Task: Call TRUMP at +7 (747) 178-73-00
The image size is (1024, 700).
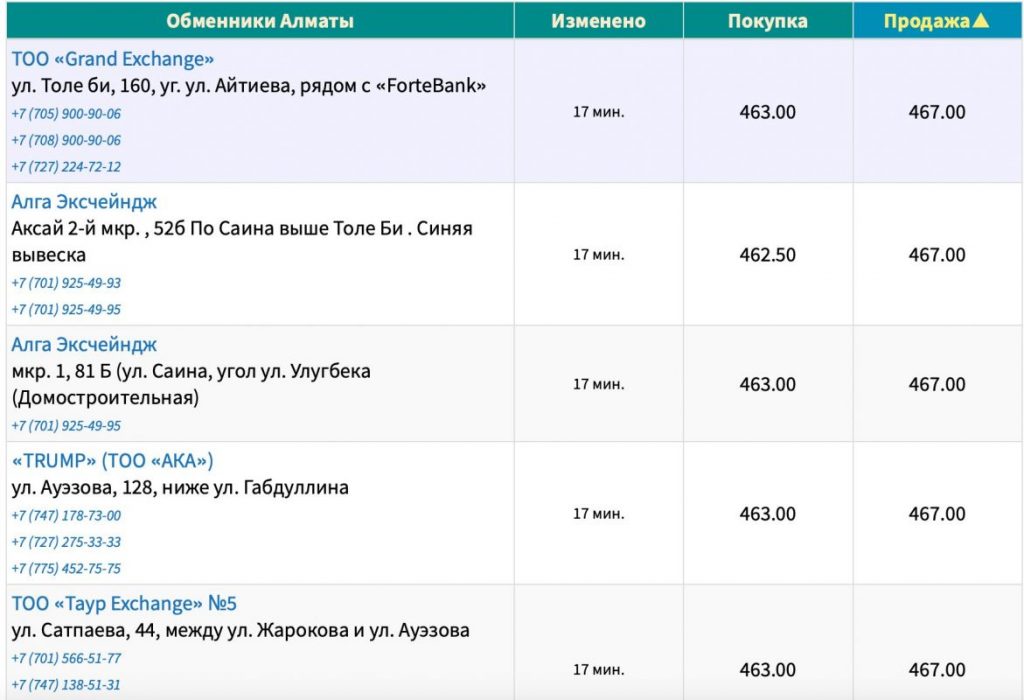Action: 66,515
